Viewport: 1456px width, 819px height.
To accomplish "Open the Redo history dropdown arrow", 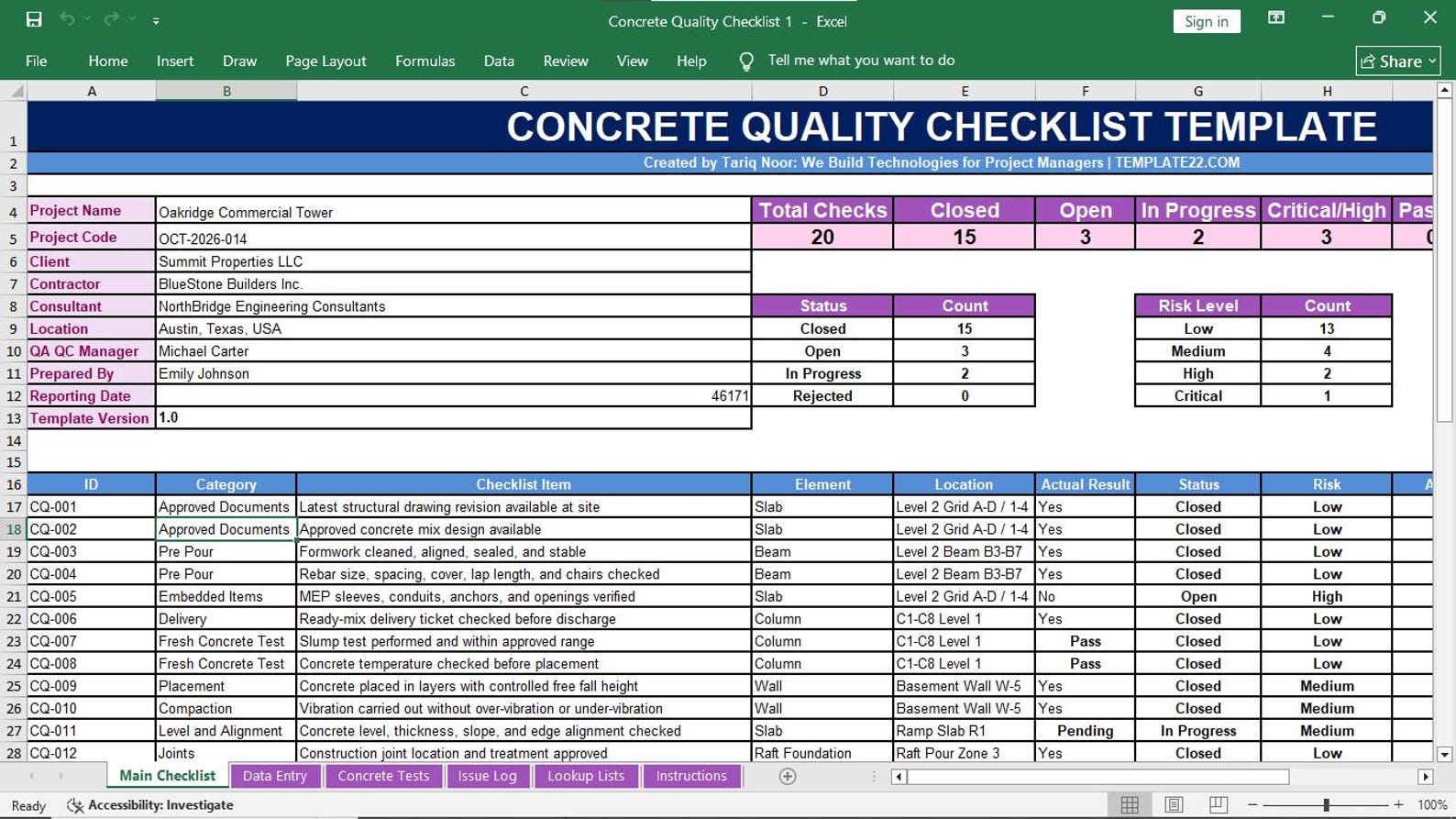I will coord(133,19).
